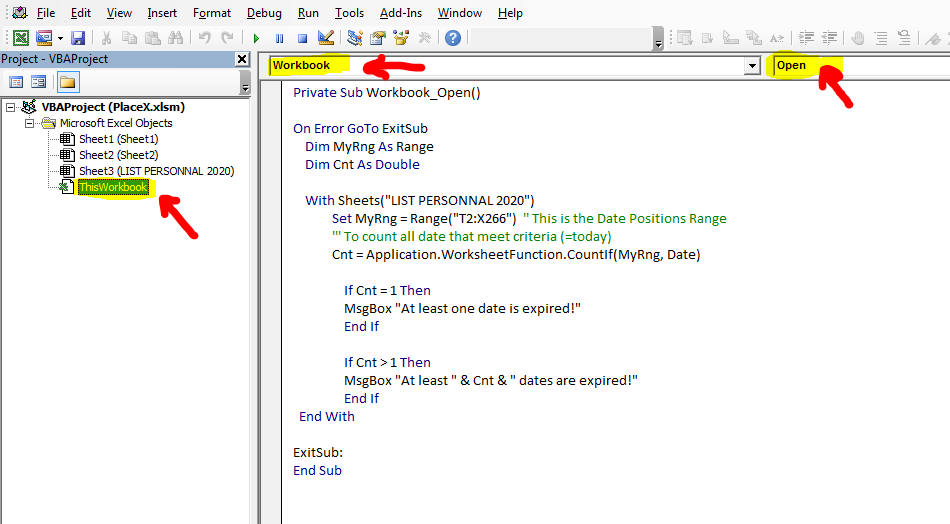Open Project Explorer toolbar icon
Image resolution: width=950 pixels, height=524 pixels.
[x=354, y=38]
